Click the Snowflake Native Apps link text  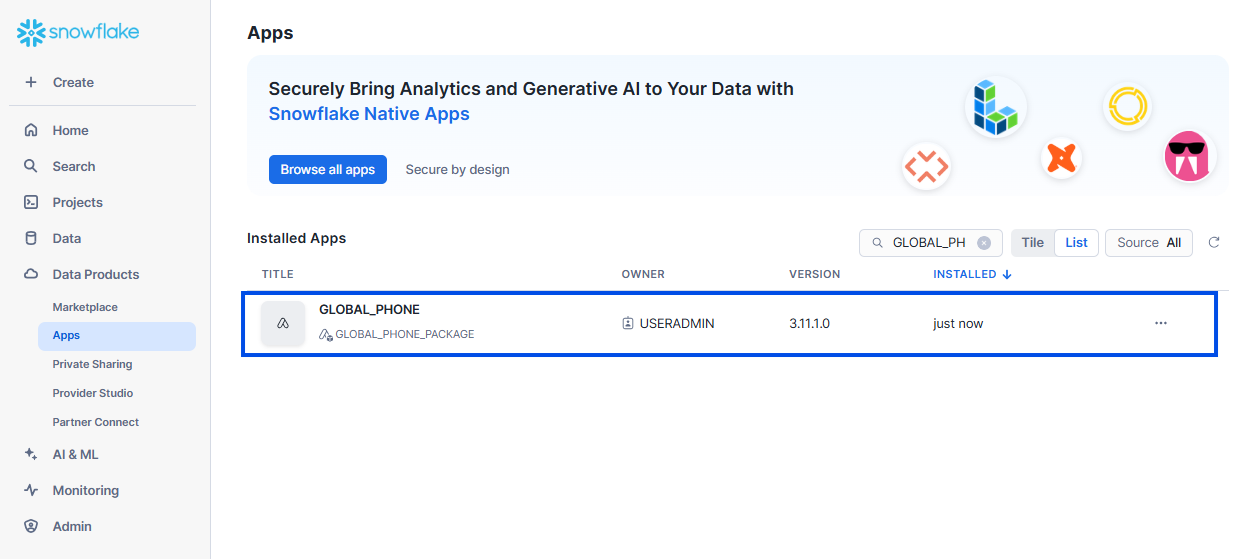point(369,114)
